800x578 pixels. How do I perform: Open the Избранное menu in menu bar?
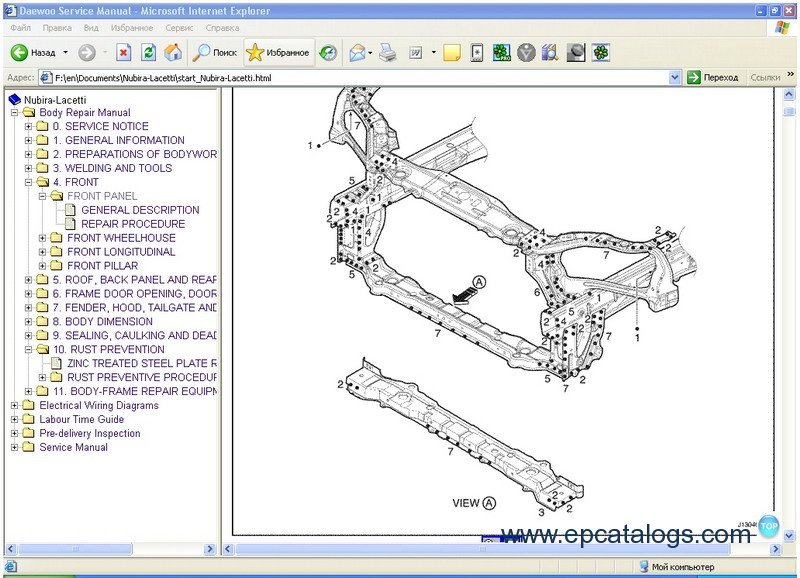pyautogui.click(x=132, y=28)
